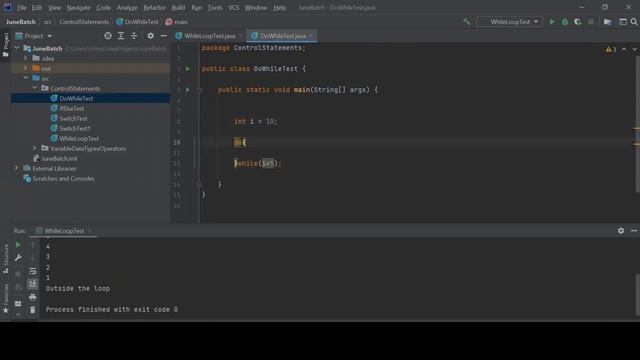Click the Build Project hammer icon
This screenshot has height=360, width=640.
(467, 22)
